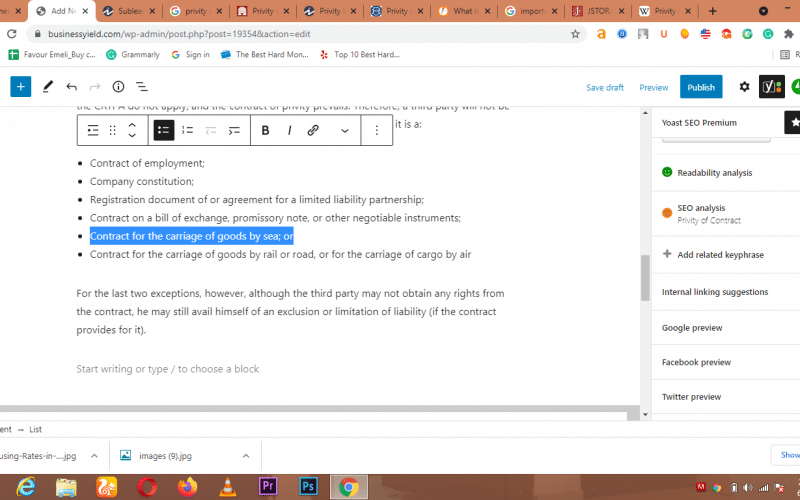
Task: Click the Save draft link
Action: [x=604, y=87]
